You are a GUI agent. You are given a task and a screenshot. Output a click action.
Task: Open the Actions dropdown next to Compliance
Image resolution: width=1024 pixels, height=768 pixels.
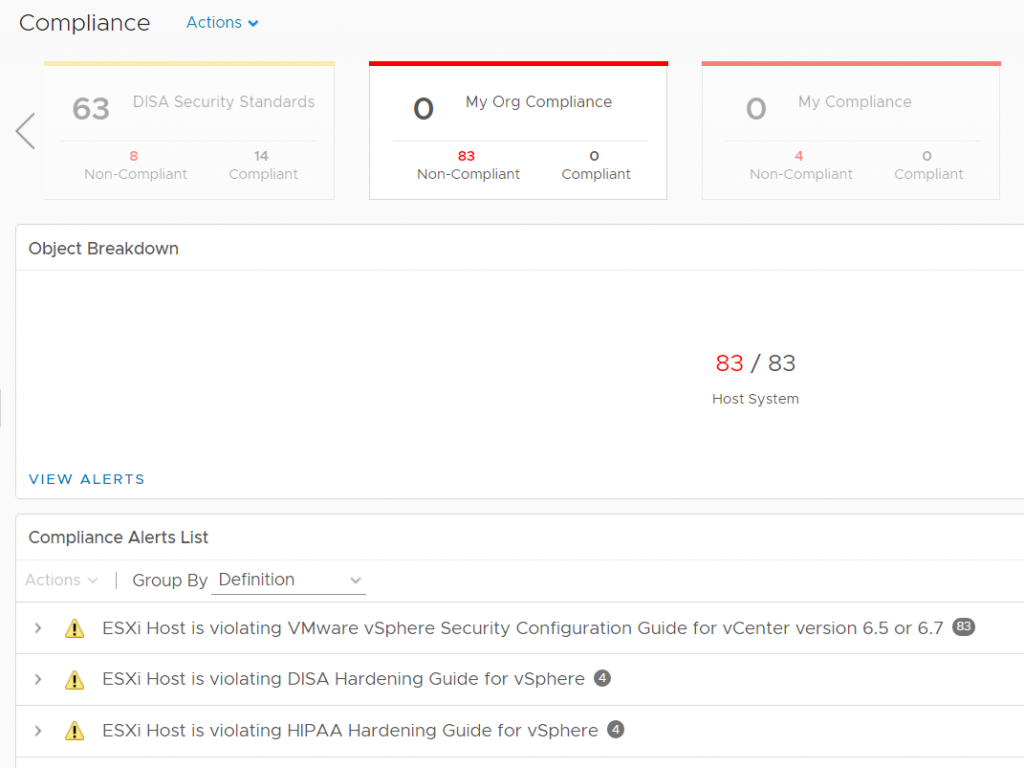point(222,23)
